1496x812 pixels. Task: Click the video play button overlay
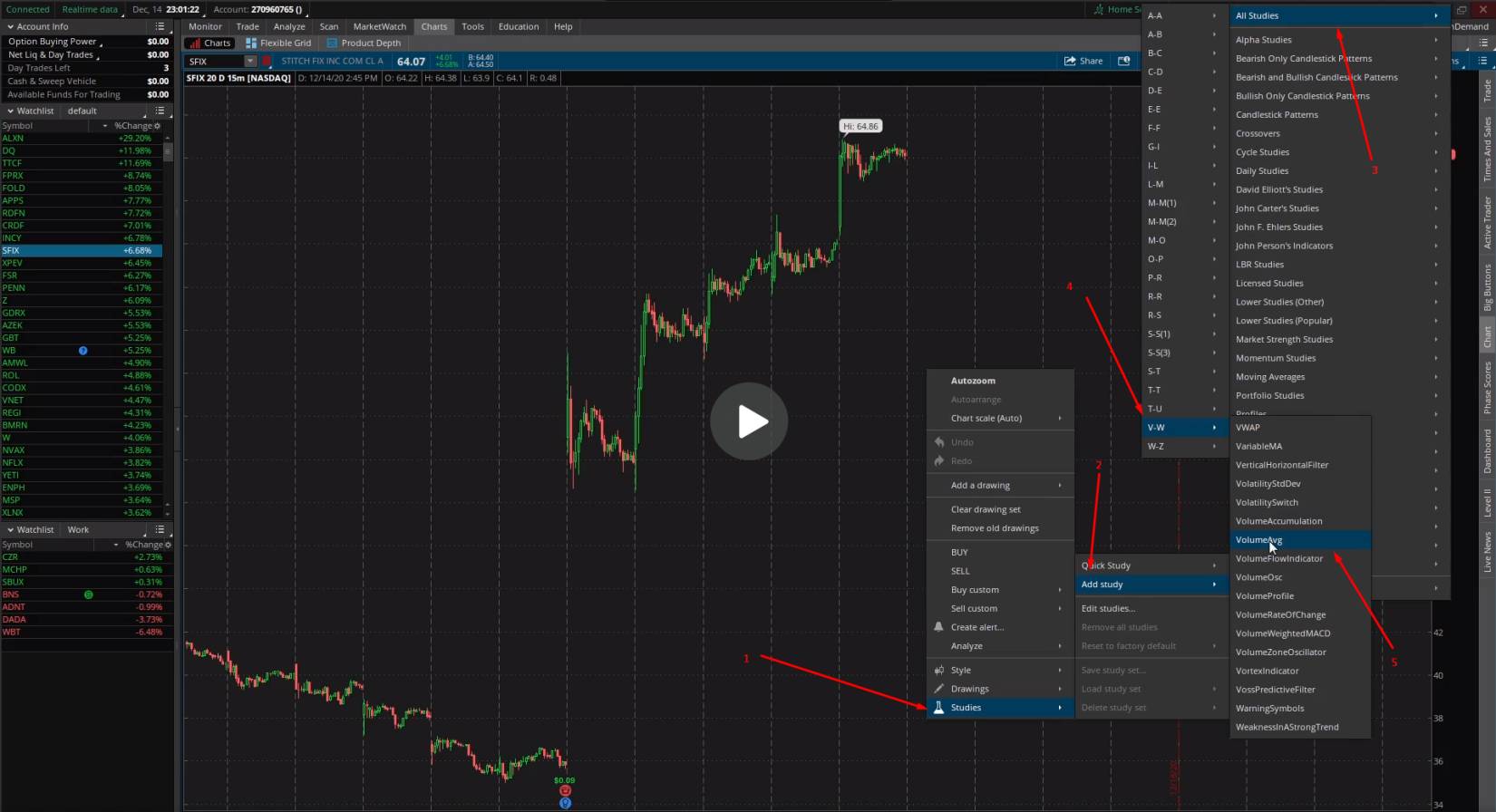point(749,421)
